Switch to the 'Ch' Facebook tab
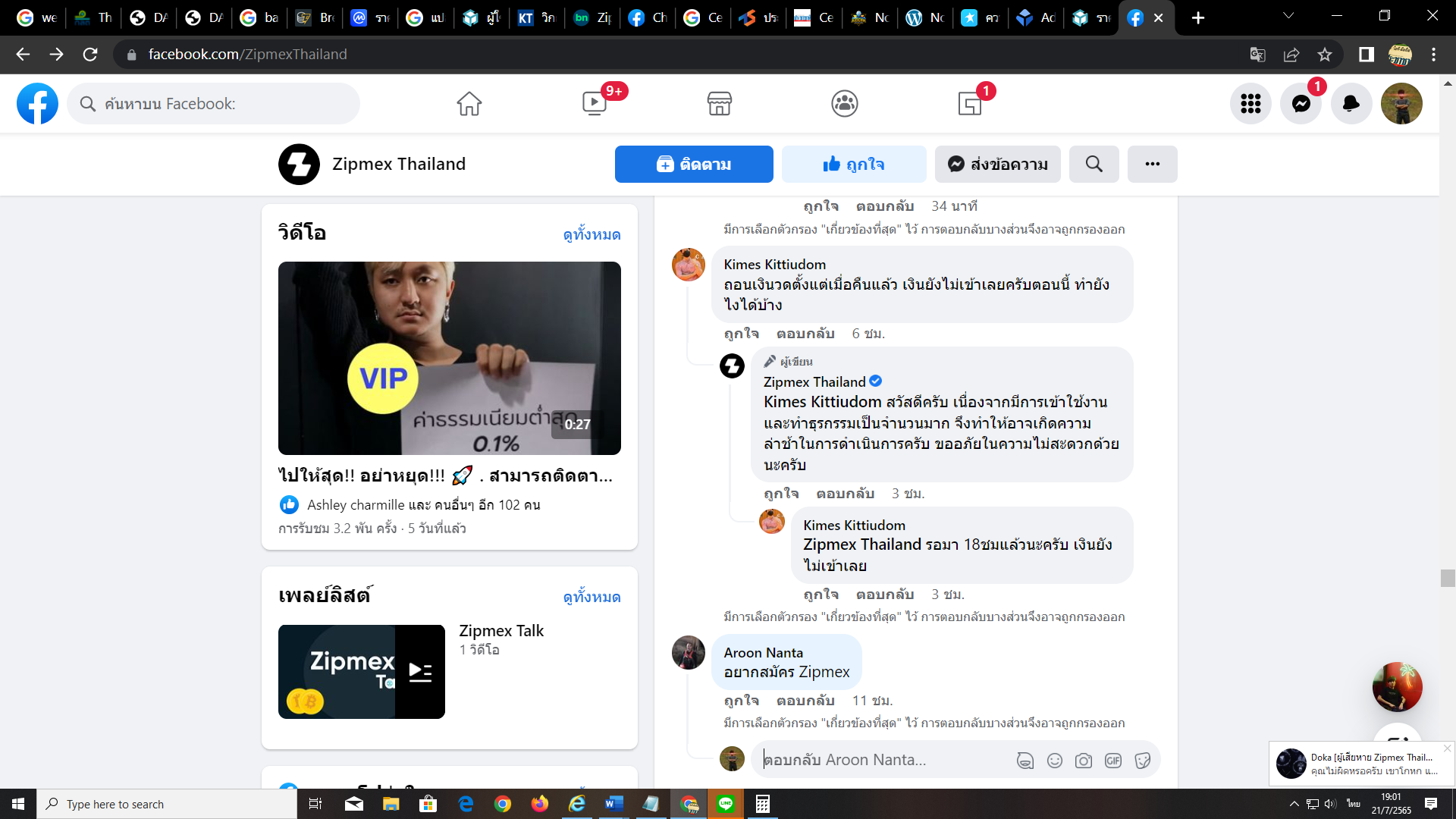 (648, 17)
